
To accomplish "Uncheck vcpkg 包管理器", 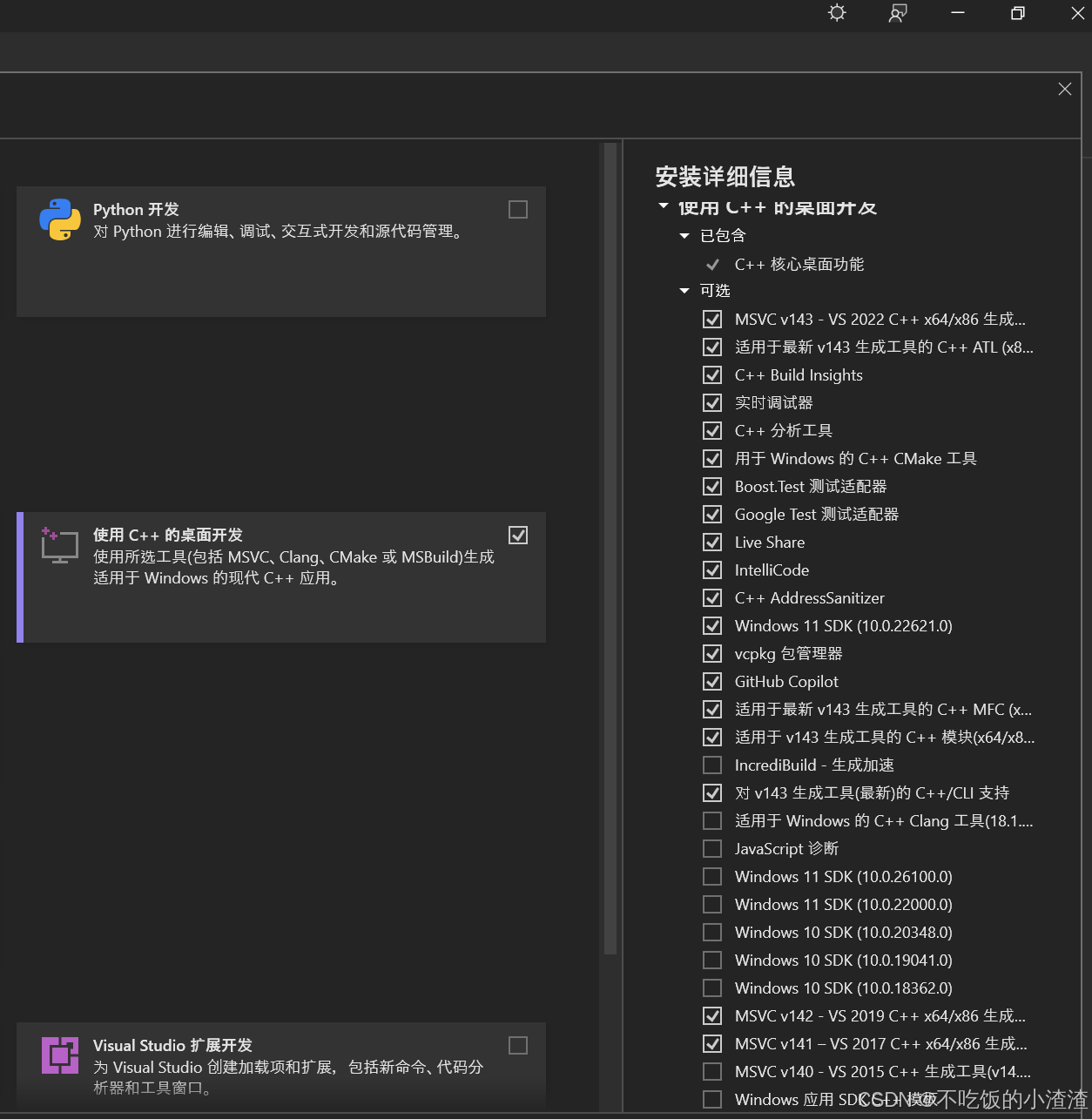I will [711, 653].
